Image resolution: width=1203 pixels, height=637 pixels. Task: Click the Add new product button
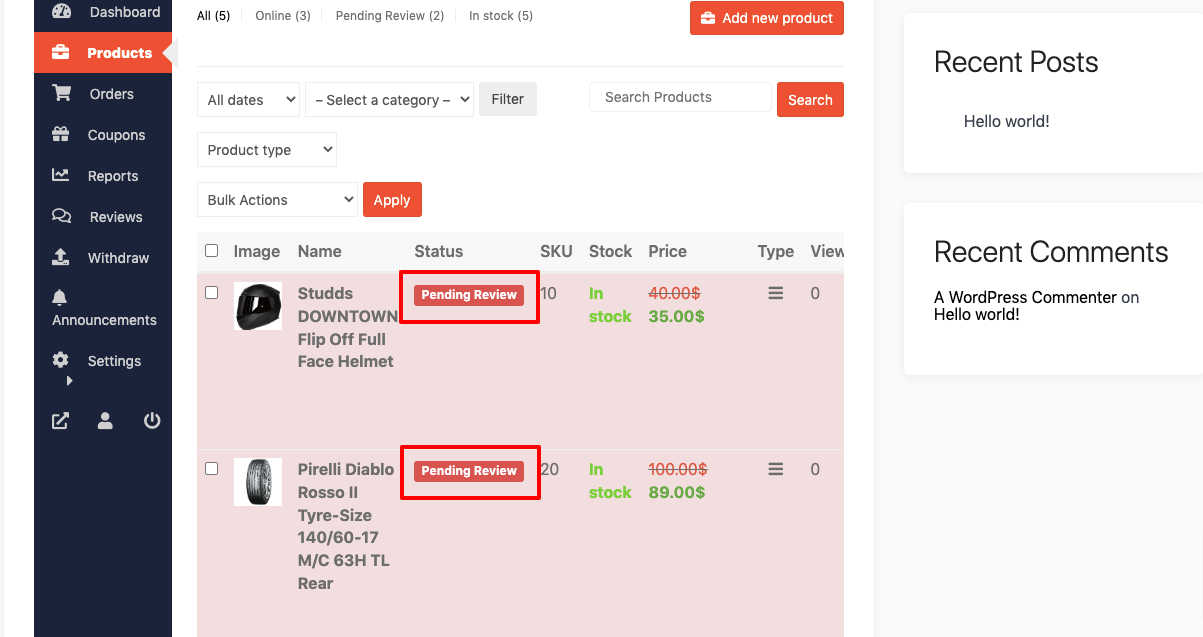(x=766, y=17)
